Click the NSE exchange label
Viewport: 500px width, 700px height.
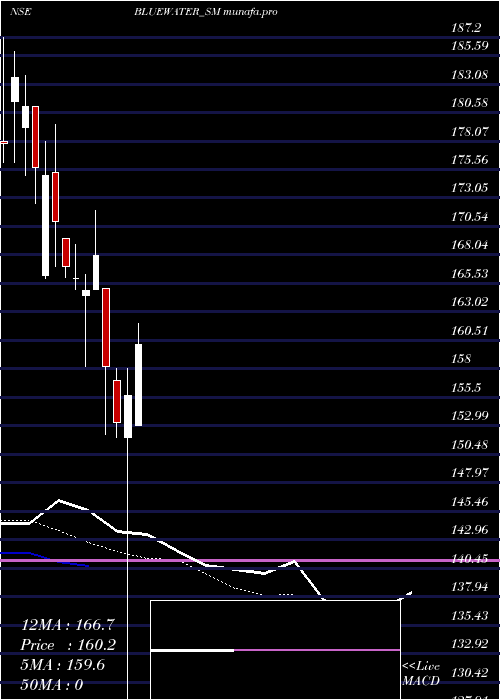[21, 12]
